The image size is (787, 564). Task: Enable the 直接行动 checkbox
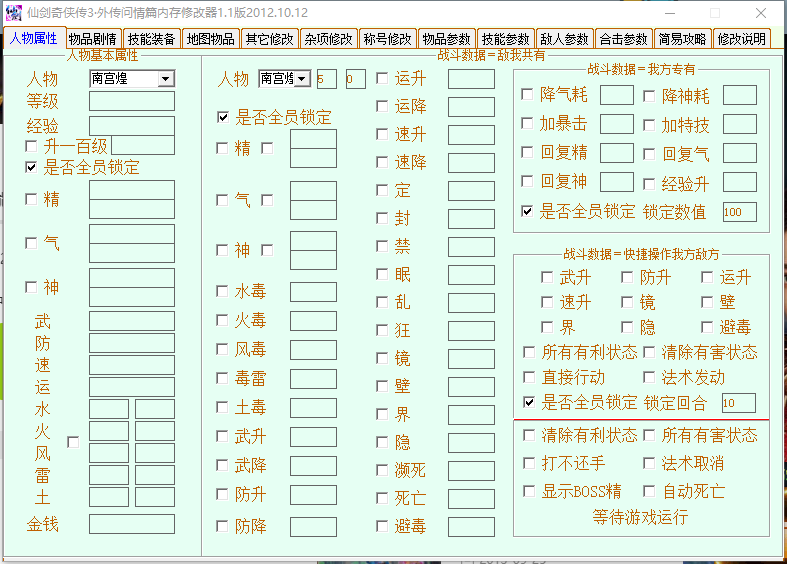529,377
